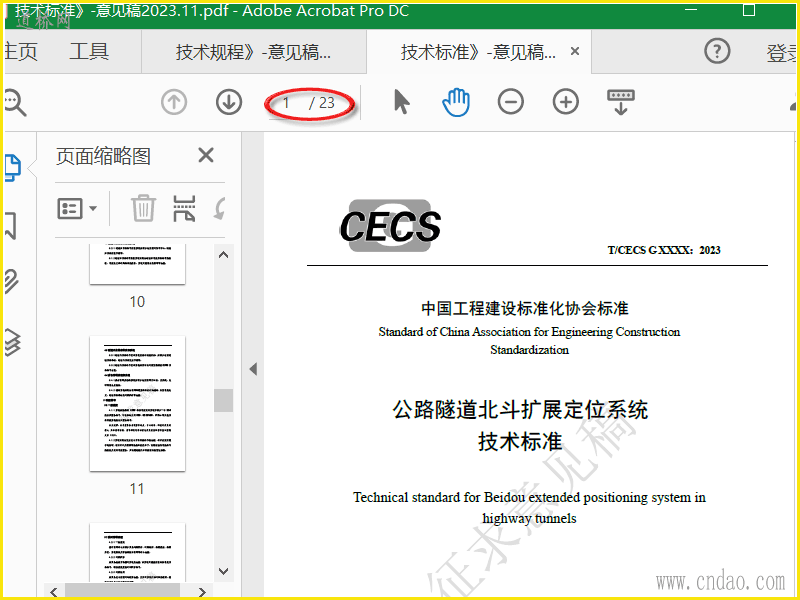Click the page number field
This screenshot has height=600, width=800.
tap(287, 103)
